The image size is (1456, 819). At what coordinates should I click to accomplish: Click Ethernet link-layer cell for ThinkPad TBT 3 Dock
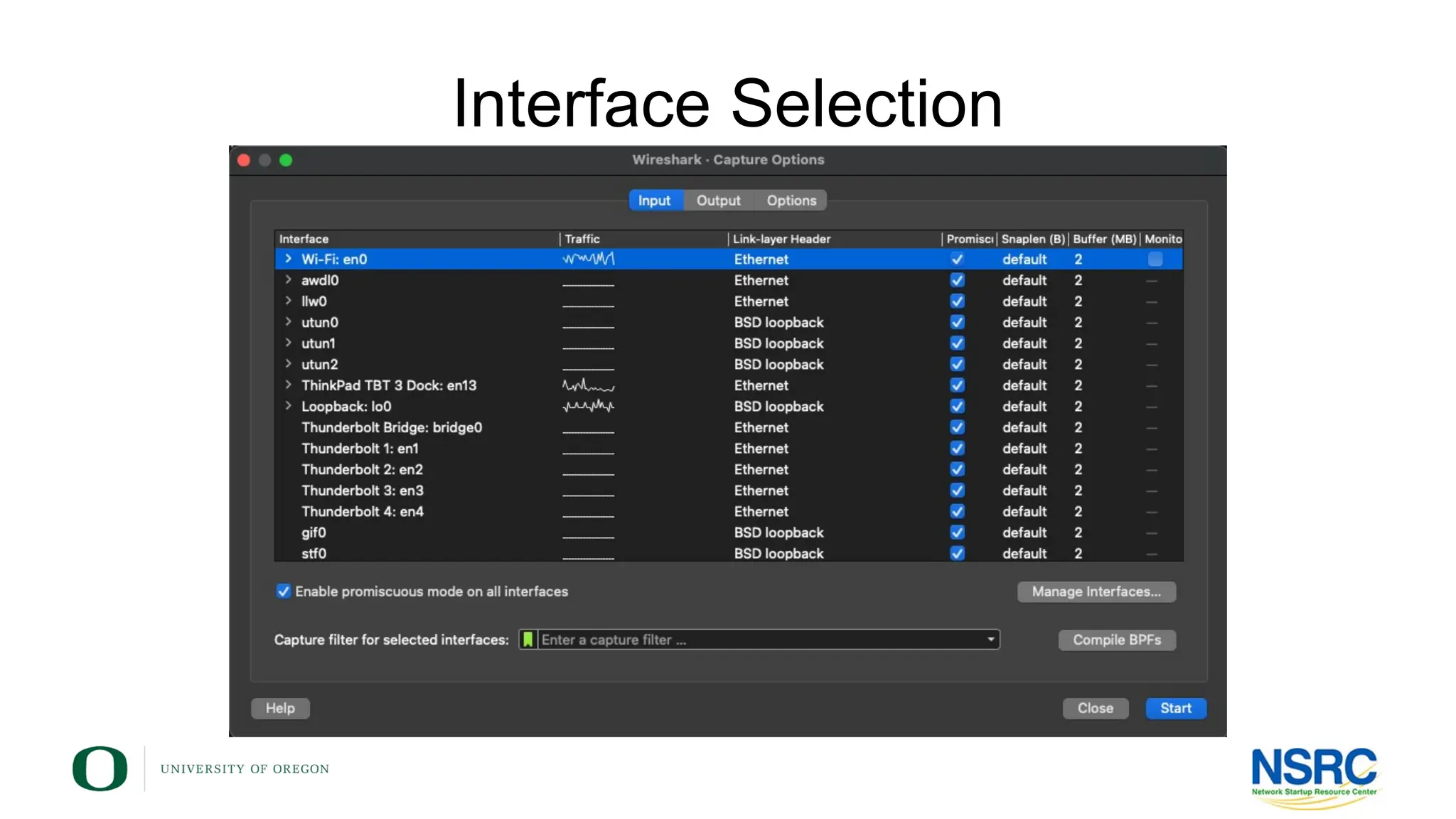761,385
